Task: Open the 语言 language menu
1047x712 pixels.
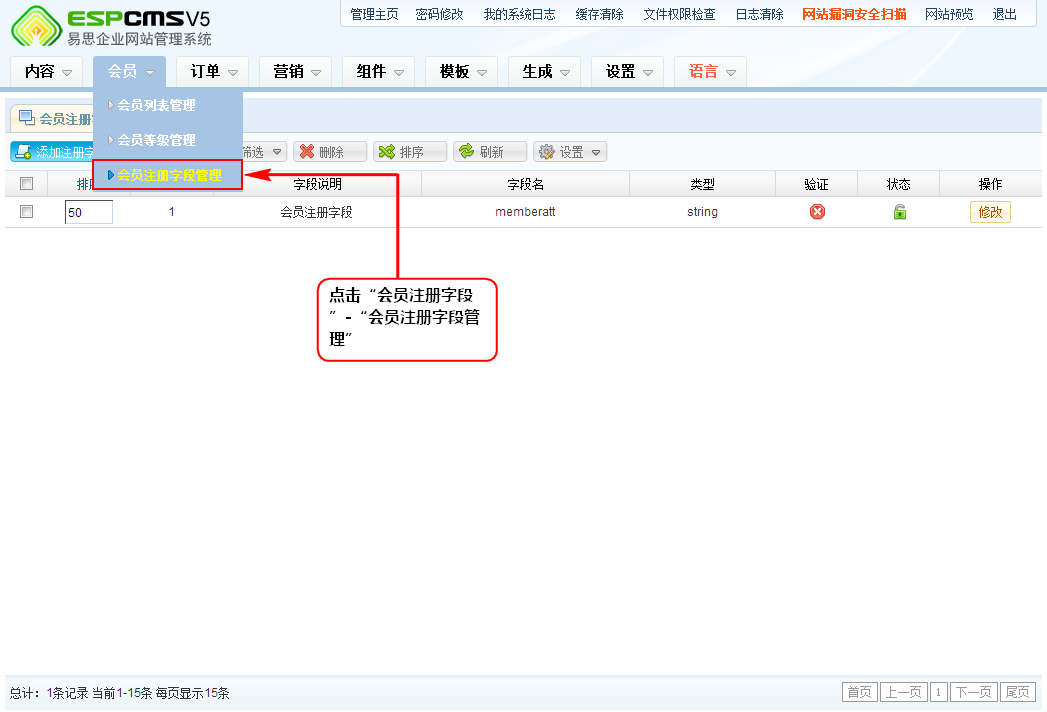Action: 711,72
